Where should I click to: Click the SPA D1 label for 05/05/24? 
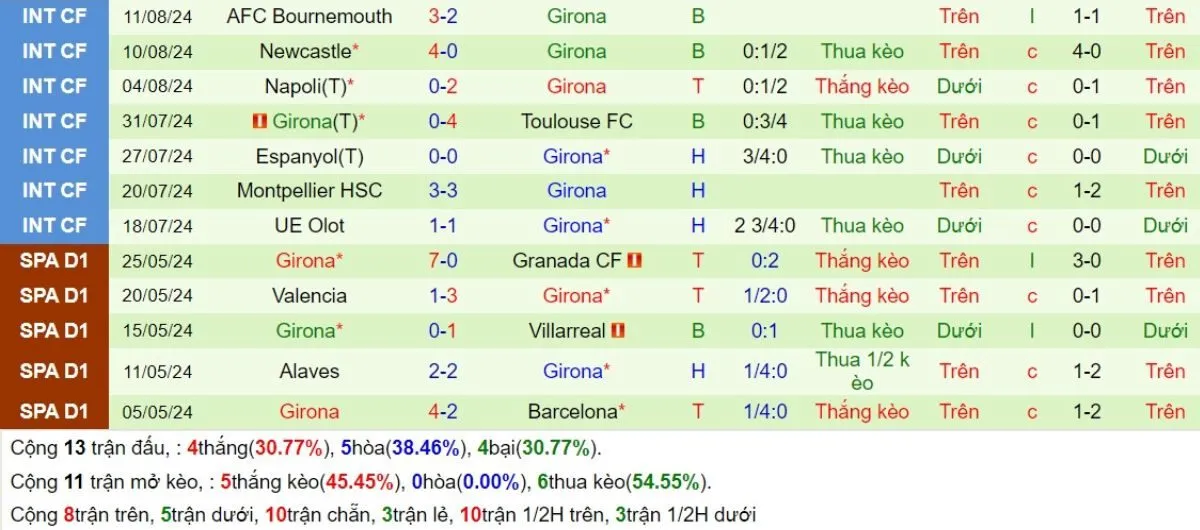click(x=54, y=411)
